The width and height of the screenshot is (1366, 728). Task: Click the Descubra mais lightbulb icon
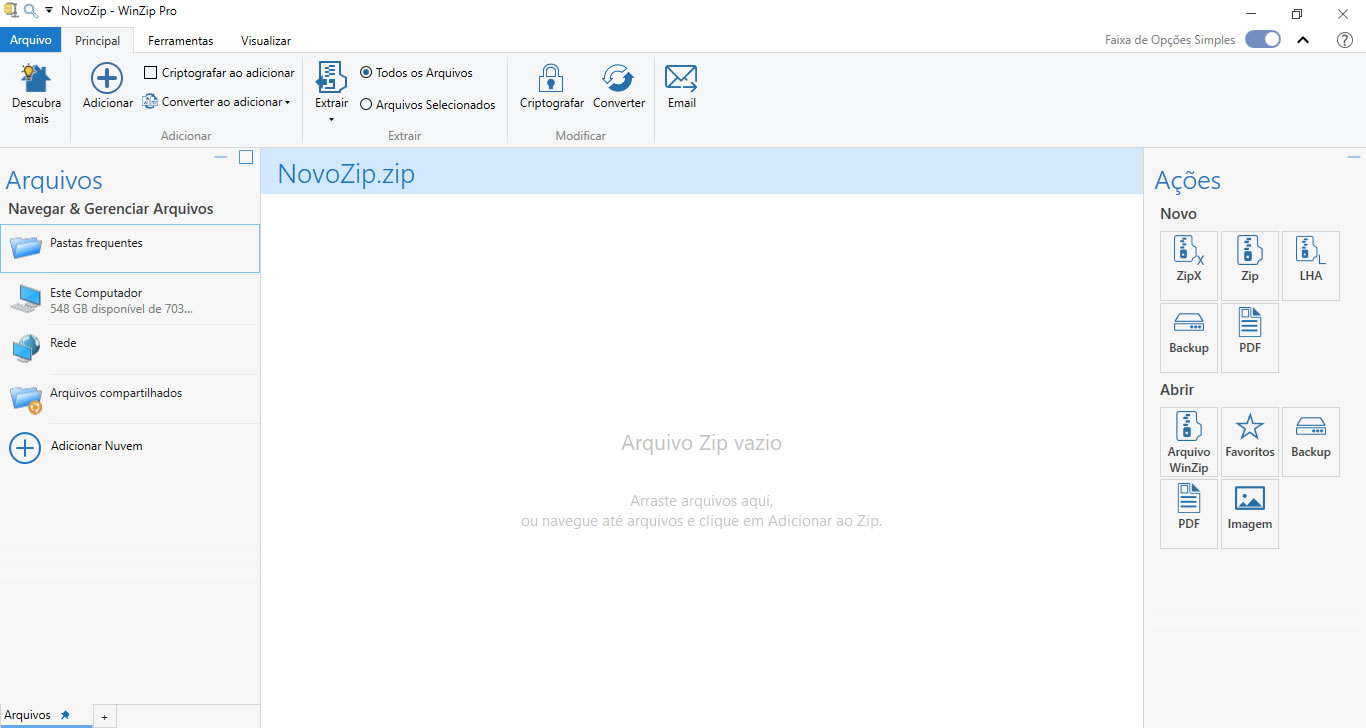click(x=36, y=79)
